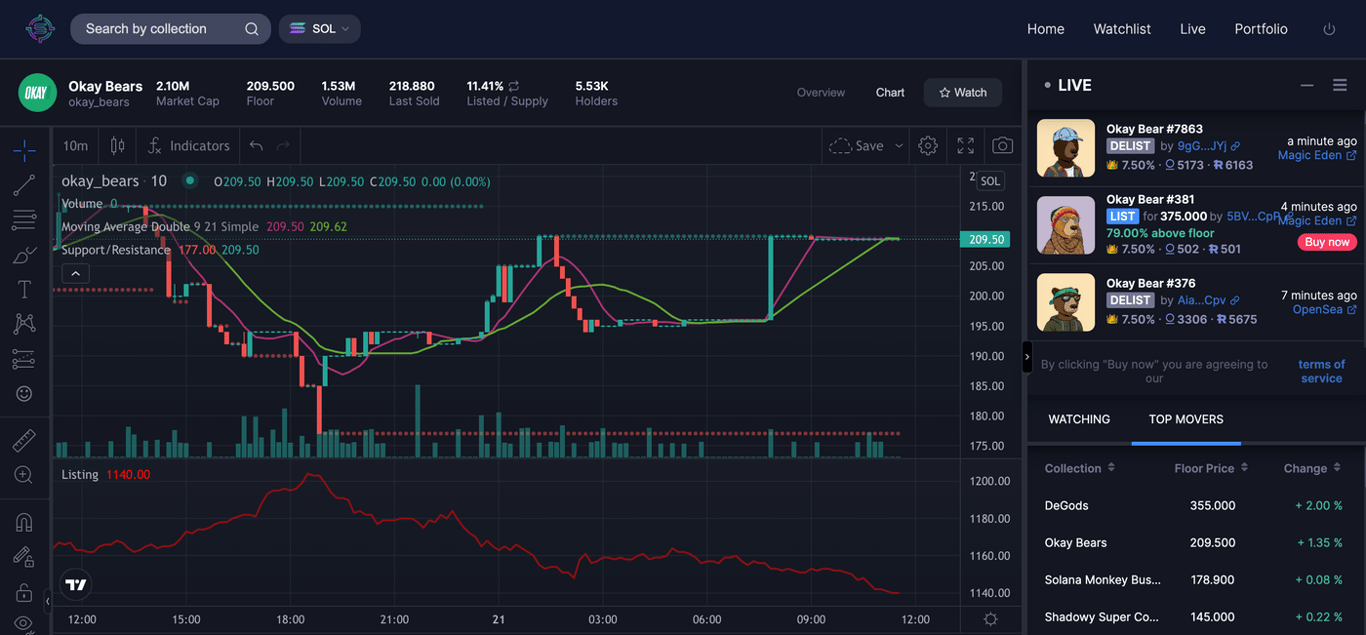Redo the chart action
Image resolution: width=1366 pixels, height=635 pixels.
pos(283,146)
